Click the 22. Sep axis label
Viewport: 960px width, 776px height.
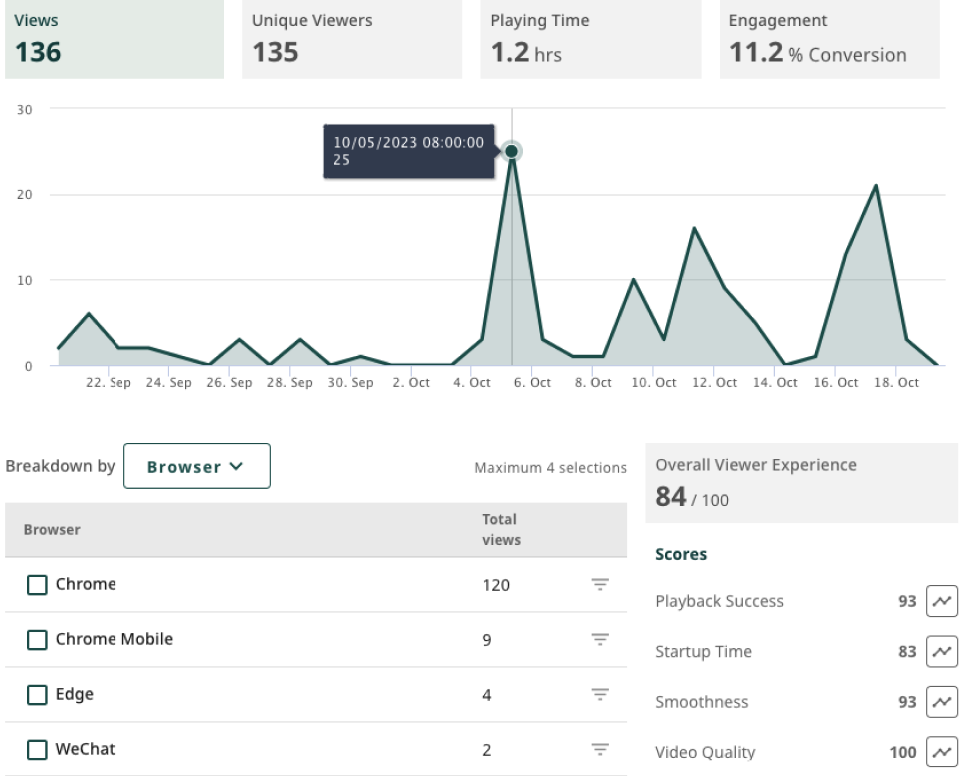click(x=108, y=383)
